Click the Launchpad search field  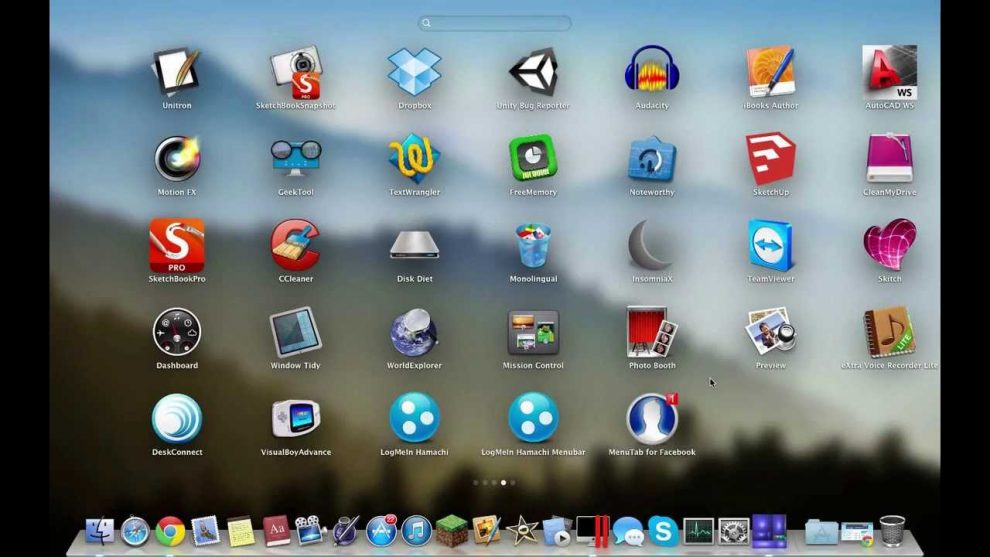coord(495,23)
